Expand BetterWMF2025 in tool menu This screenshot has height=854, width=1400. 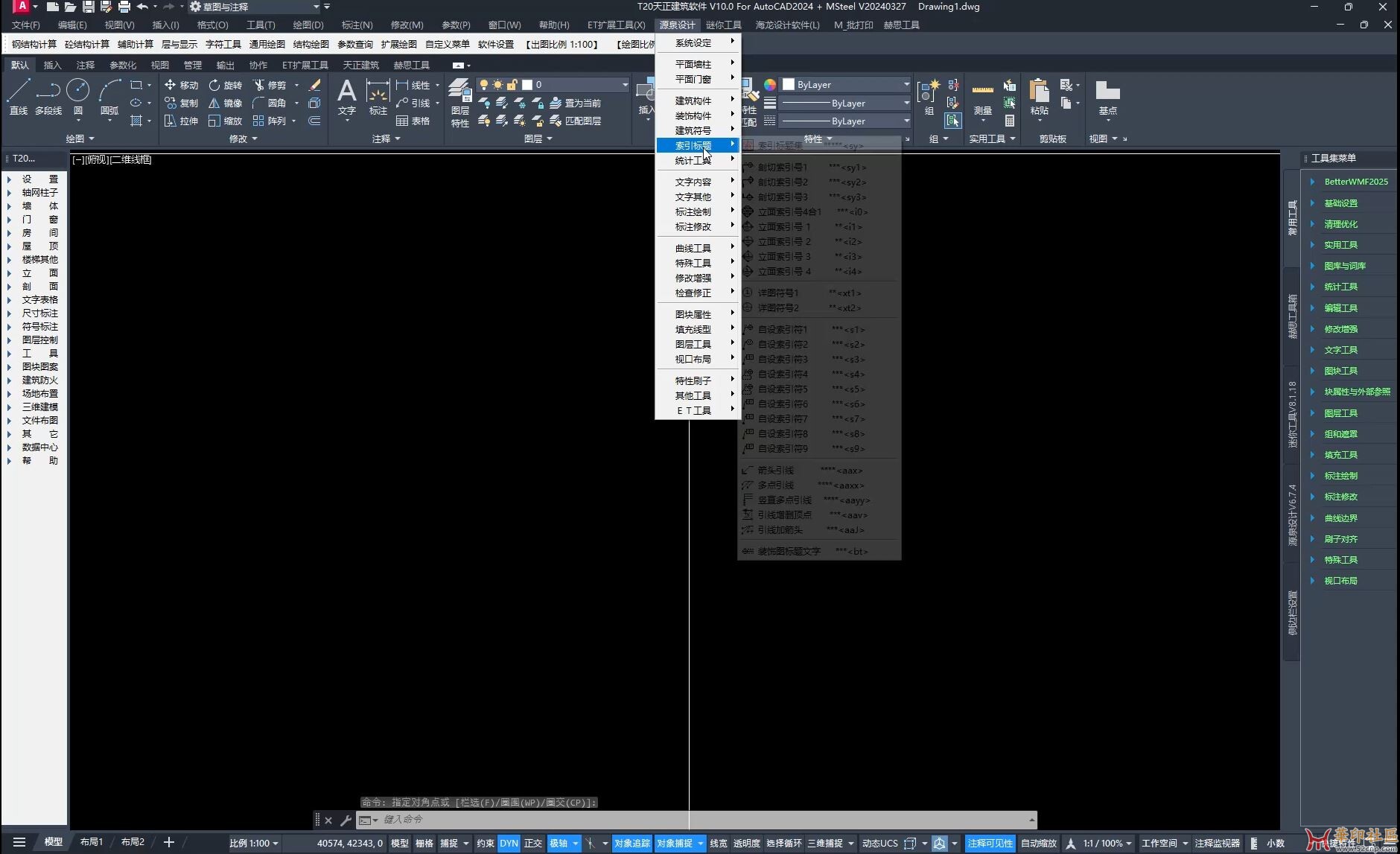tap(1355, 182)
